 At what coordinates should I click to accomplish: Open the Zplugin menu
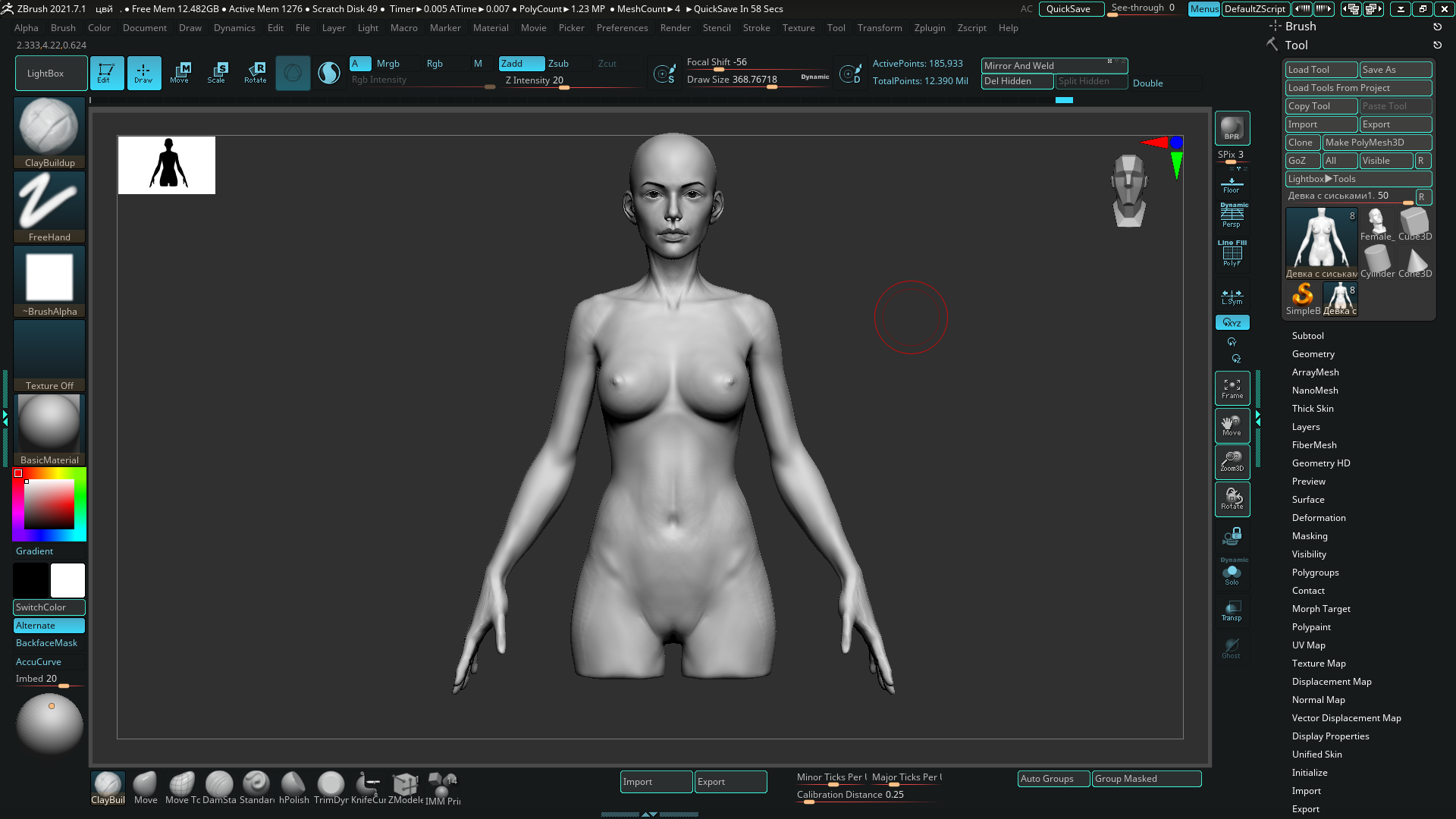point(930,28)
